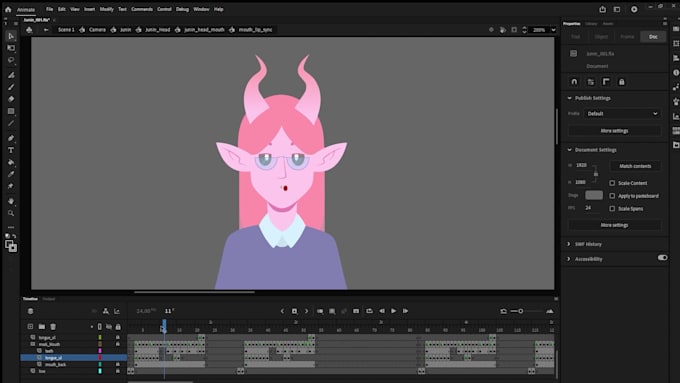Click the Junin_Head breadcrumb
The image size is (680, 383).
coord(157,29)
